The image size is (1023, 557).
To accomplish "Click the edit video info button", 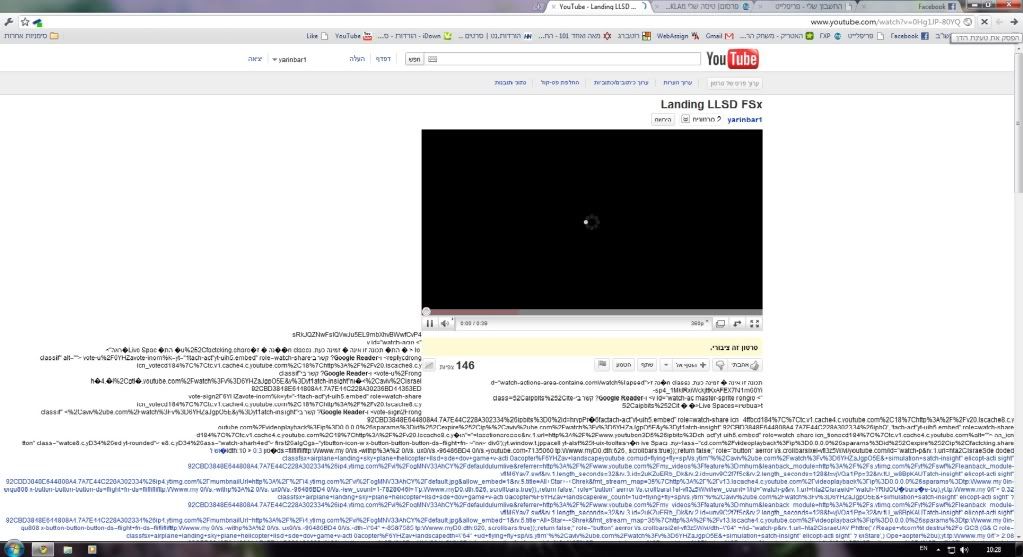I will click(x=735, y=83).
